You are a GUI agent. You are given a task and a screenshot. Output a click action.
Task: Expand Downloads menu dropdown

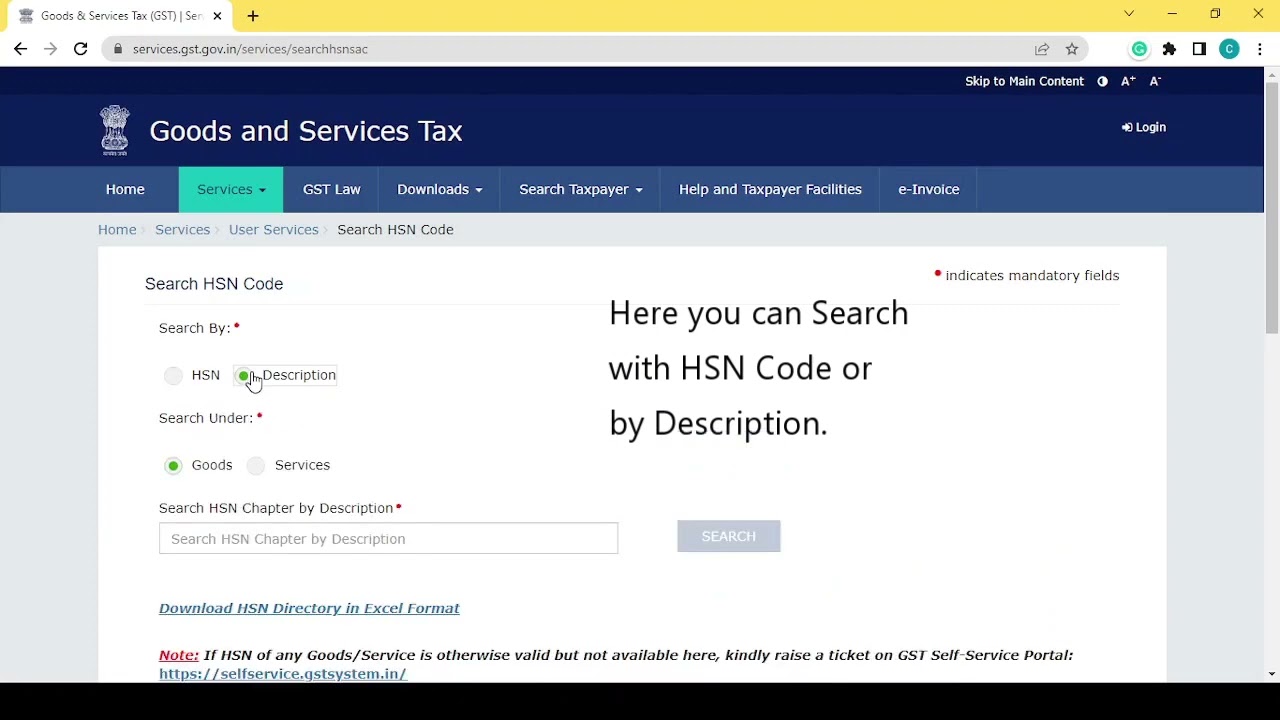coord(439,189)
